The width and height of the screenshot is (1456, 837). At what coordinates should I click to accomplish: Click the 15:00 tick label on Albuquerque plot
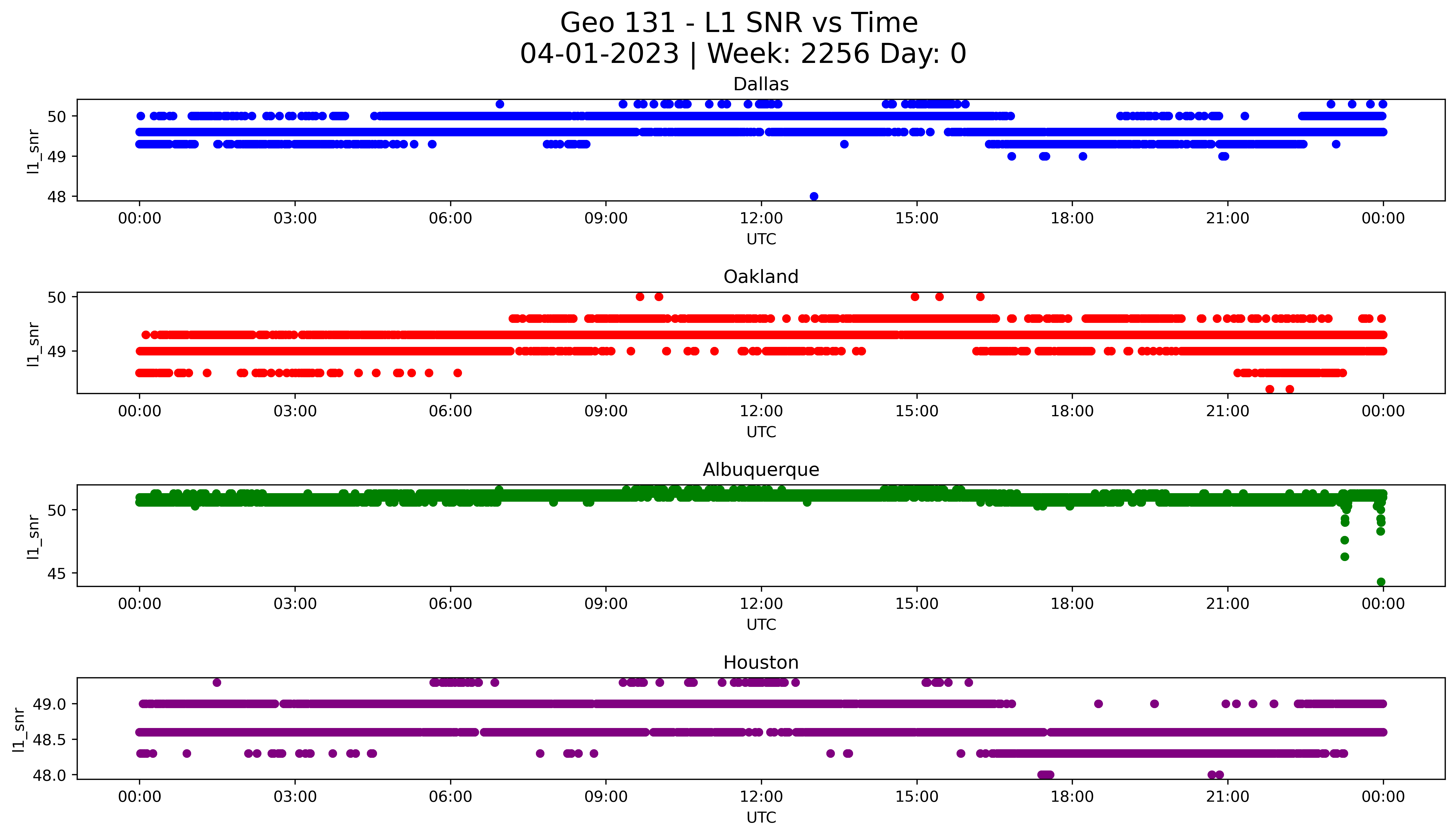[x=917, y=604]
